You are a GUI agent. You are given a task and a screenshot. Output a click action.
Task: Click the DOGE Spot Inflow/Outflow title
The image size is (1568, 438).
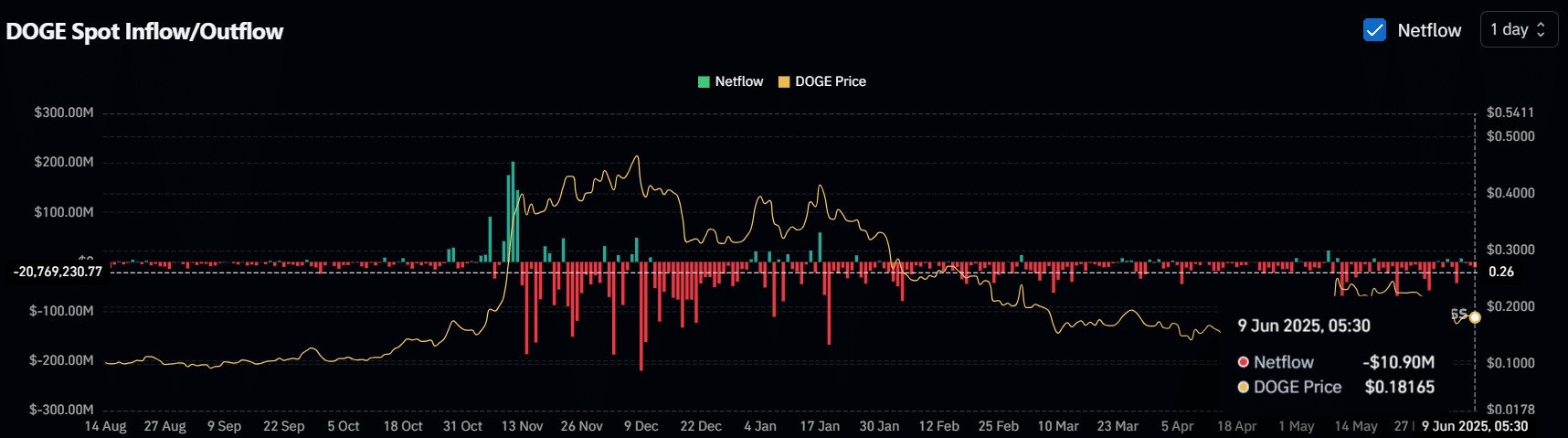click(x=144, y=31)
